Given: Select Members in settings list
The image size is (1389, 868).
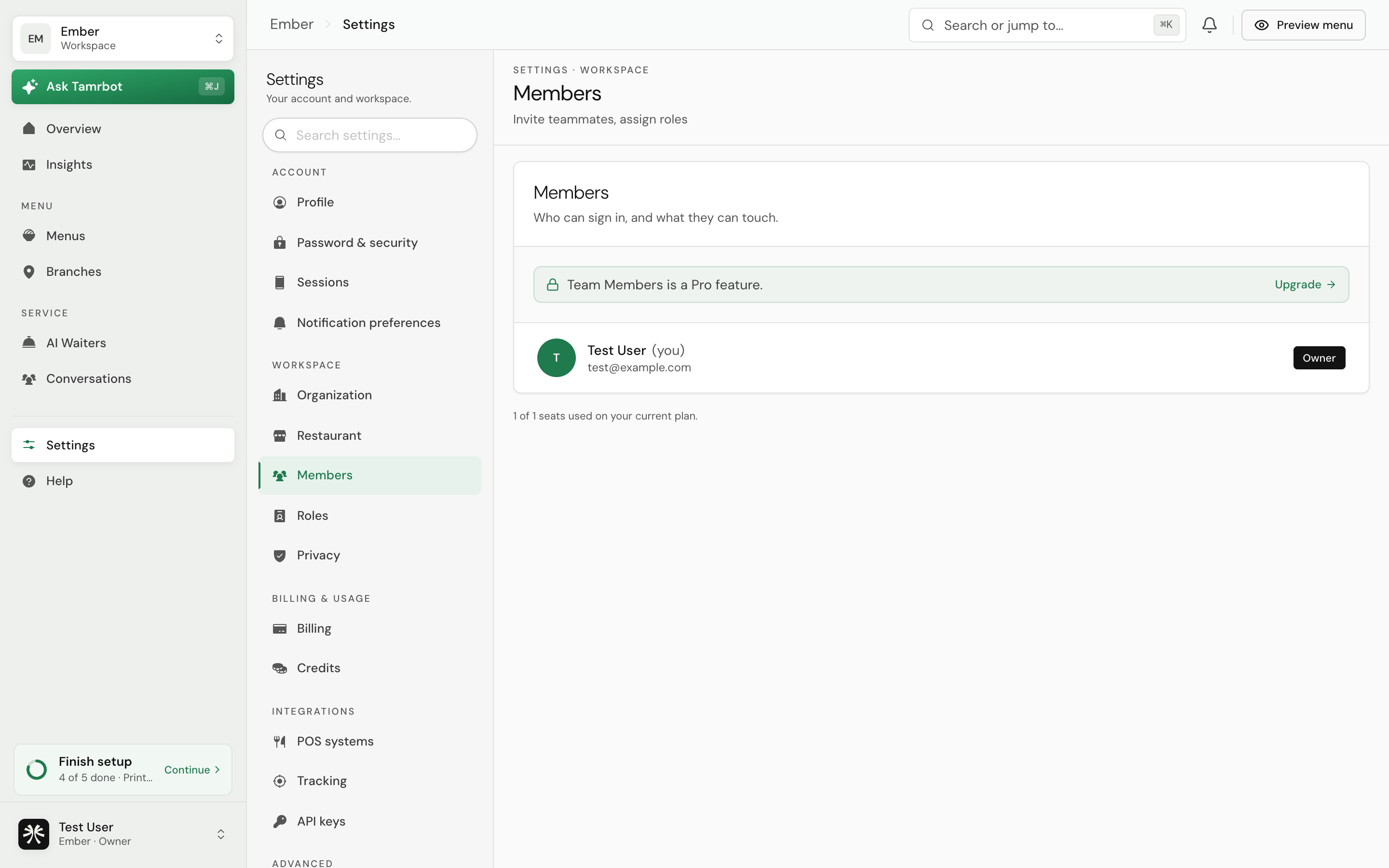Looking at the screenshot, I should 369,475.
